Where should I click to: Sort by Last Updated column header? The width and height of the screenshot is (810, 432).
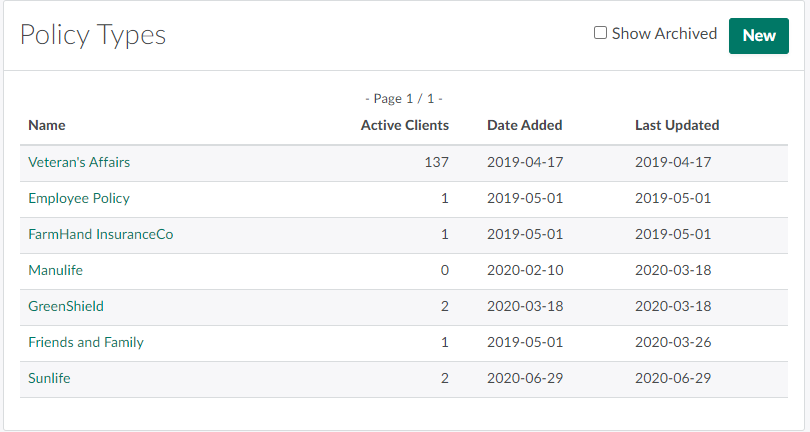click(x=677, y=125)
